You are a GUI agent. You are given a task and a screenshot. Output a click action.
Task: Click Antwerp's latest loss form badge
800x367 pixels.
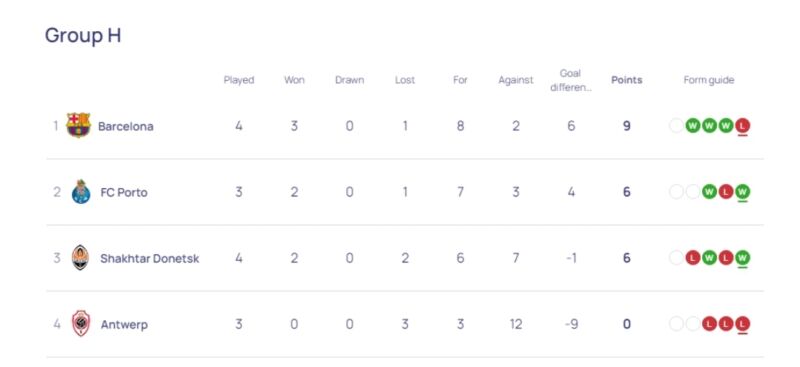[743, 324]
